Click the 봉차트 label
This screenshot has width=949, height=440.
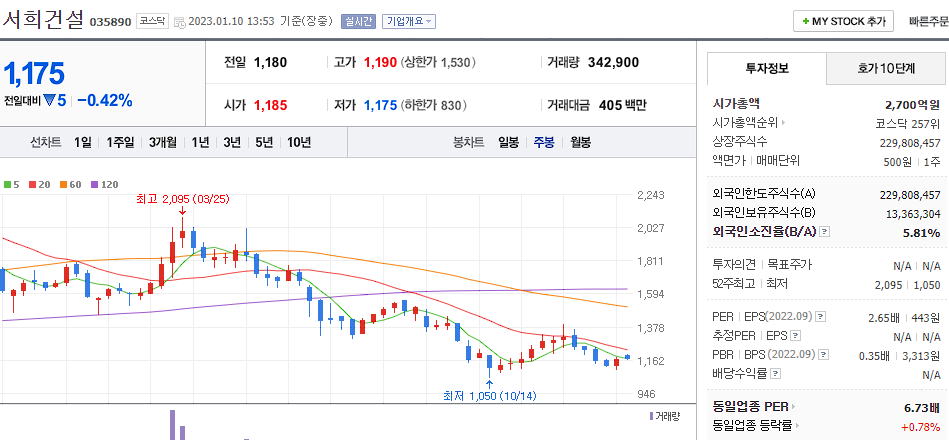(x=468, y=143)
